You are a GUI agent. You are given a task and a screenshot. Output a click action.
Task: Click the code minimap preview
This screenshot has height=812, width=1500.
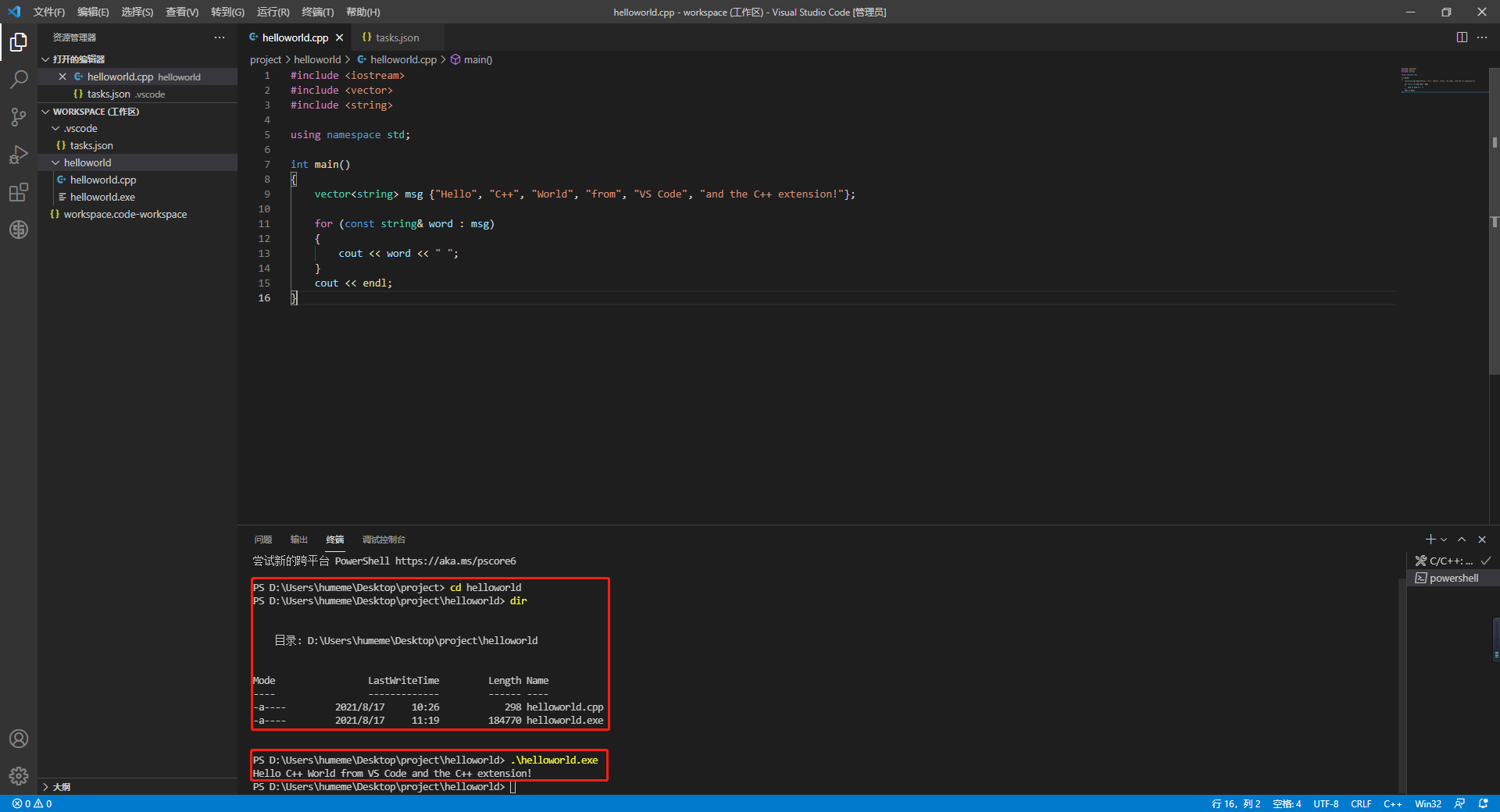[1442, 80]
